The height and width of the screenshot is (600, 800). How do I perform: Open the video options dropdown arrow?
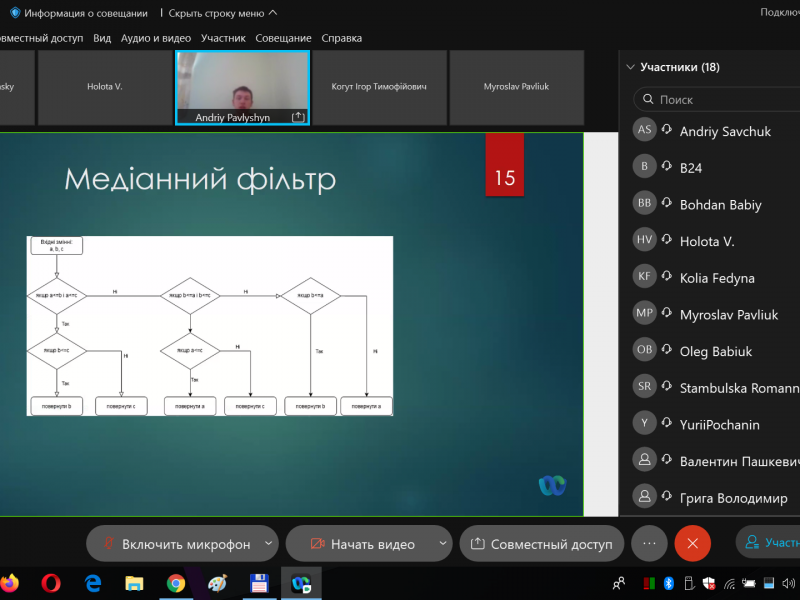point(441,544)
